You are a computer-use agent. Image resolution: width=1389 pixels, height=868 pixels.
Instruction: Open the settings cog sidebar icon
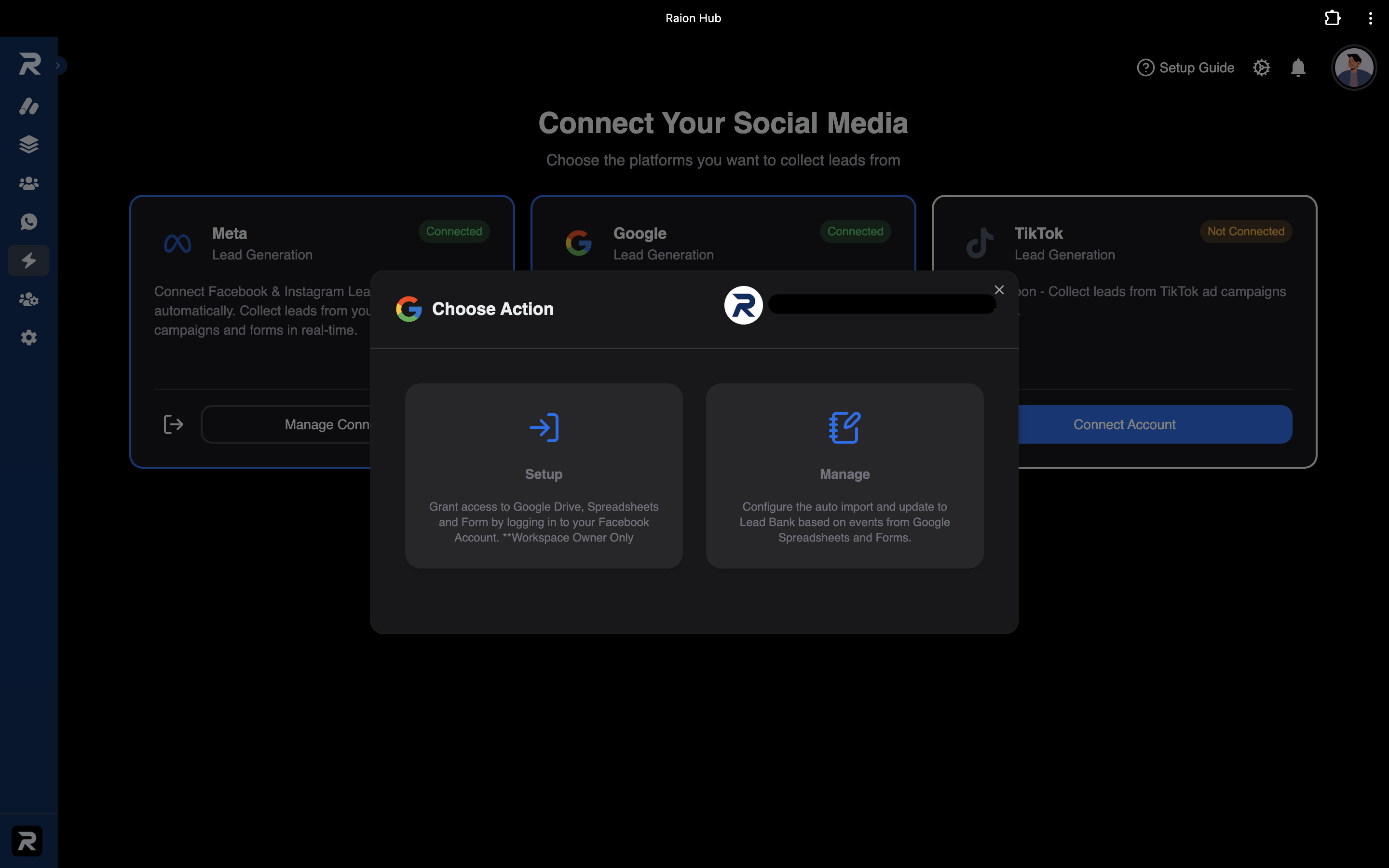(x=29, y=338)
